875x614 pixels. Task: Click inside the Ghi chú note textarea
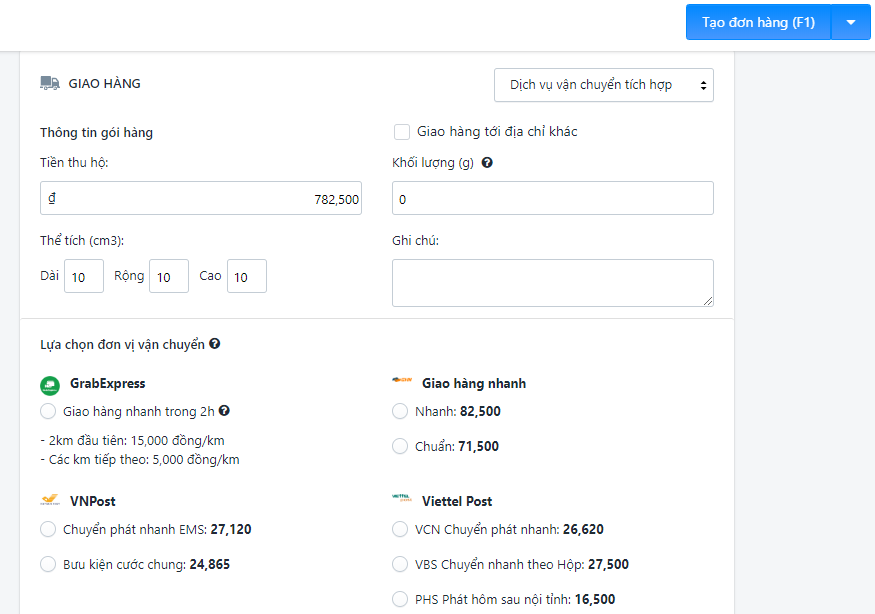(552, 283)
